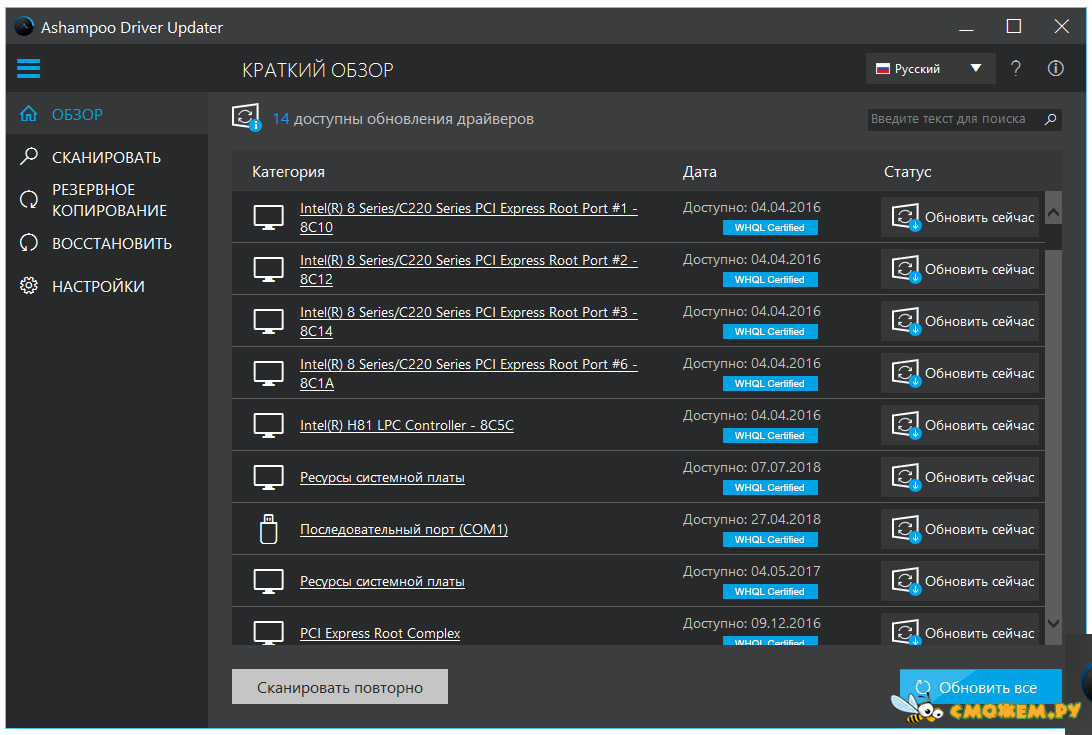Click monitor icon for Root Port #1
This screenshot has height=735, width=1092.
268,217
